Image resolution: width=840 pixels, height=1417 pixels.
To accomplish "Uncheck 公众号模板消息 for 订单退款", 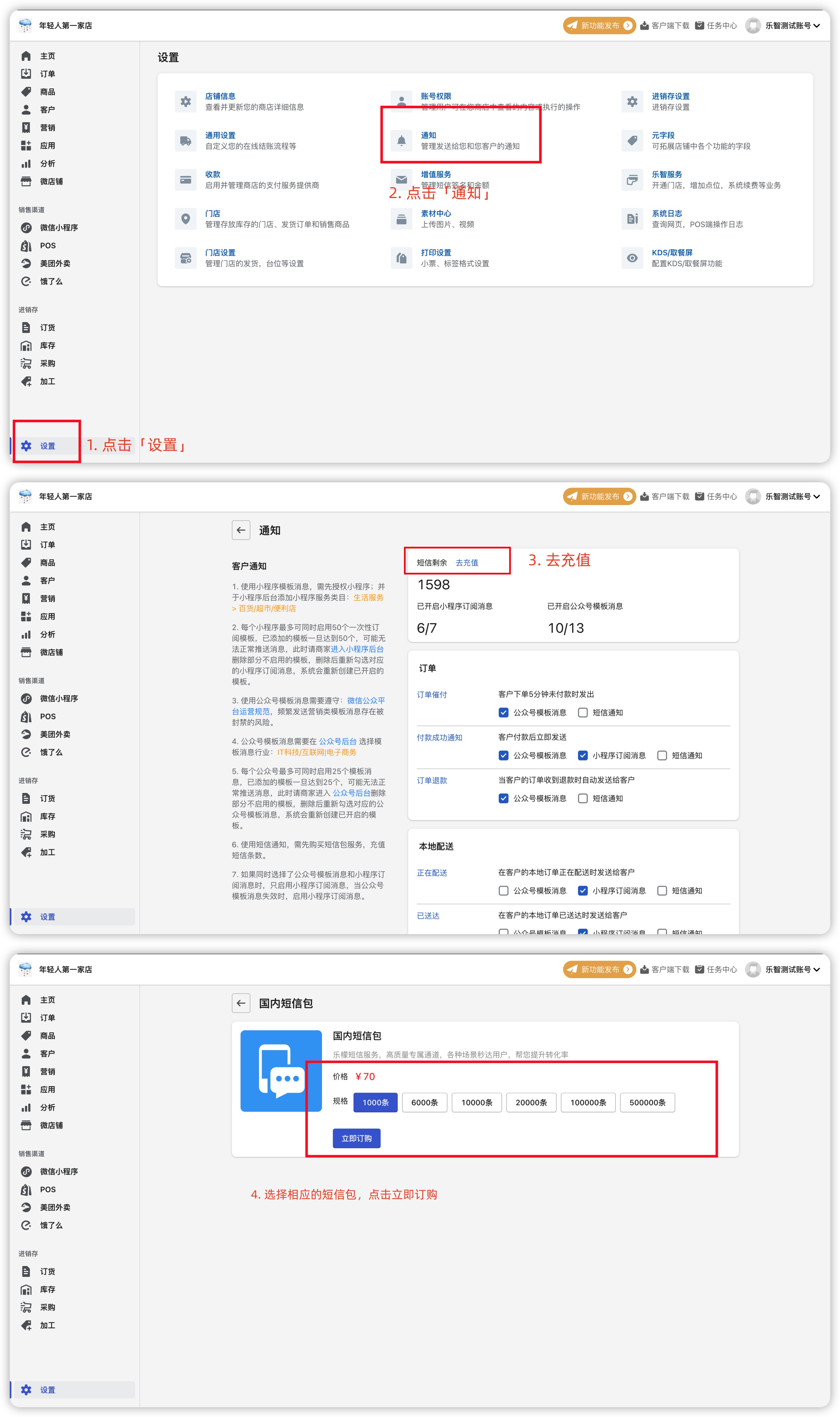I will (x=503, y=798).
